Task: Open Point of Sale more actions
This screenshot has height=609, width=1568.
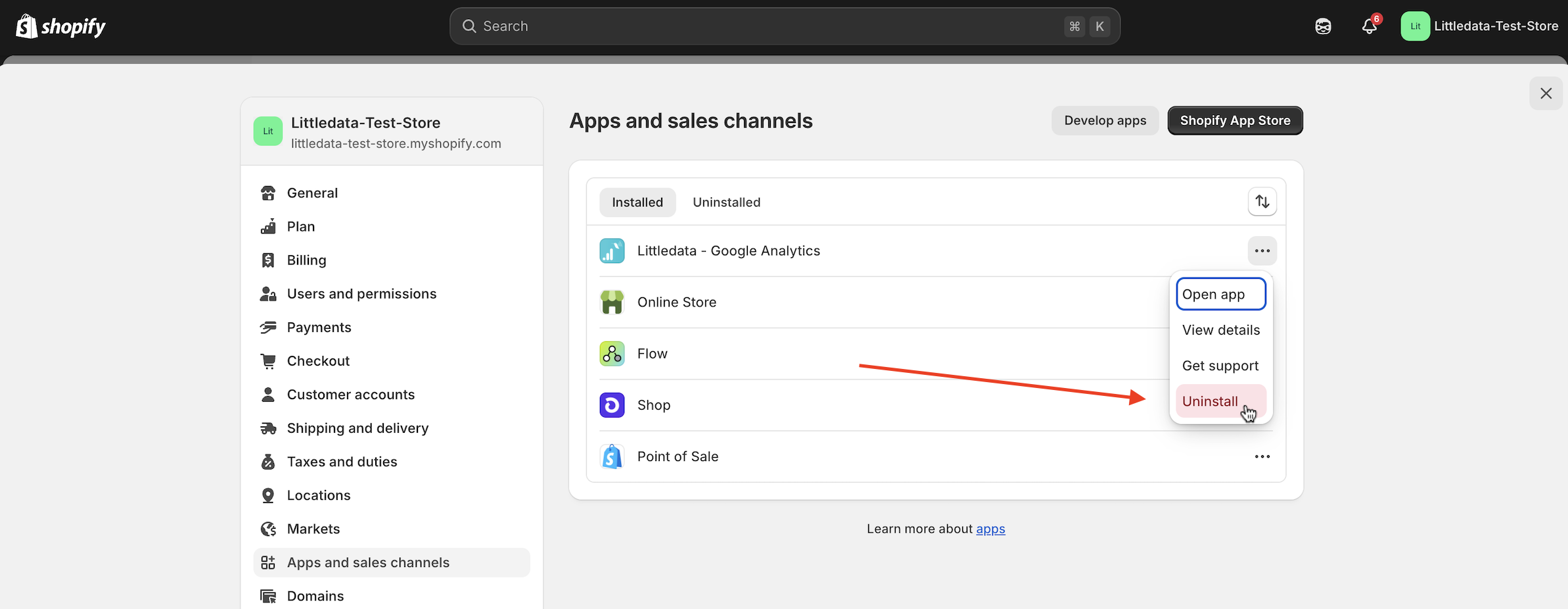Action: point(1262,456)
